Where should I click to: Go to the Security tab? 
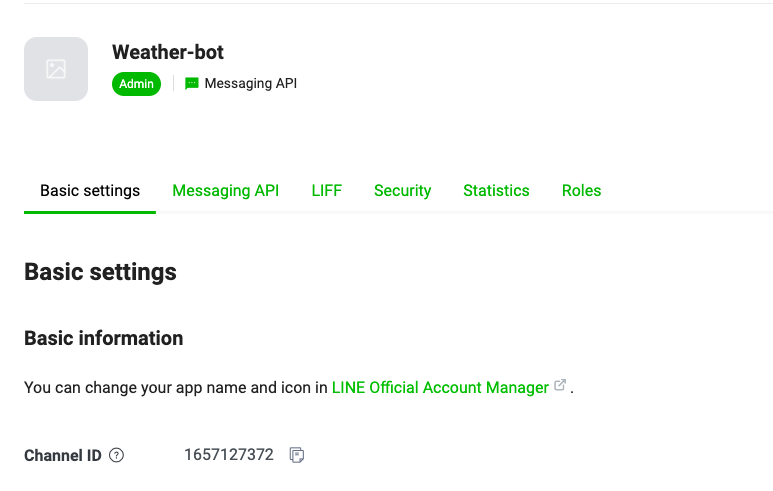[x=402, y=191]
